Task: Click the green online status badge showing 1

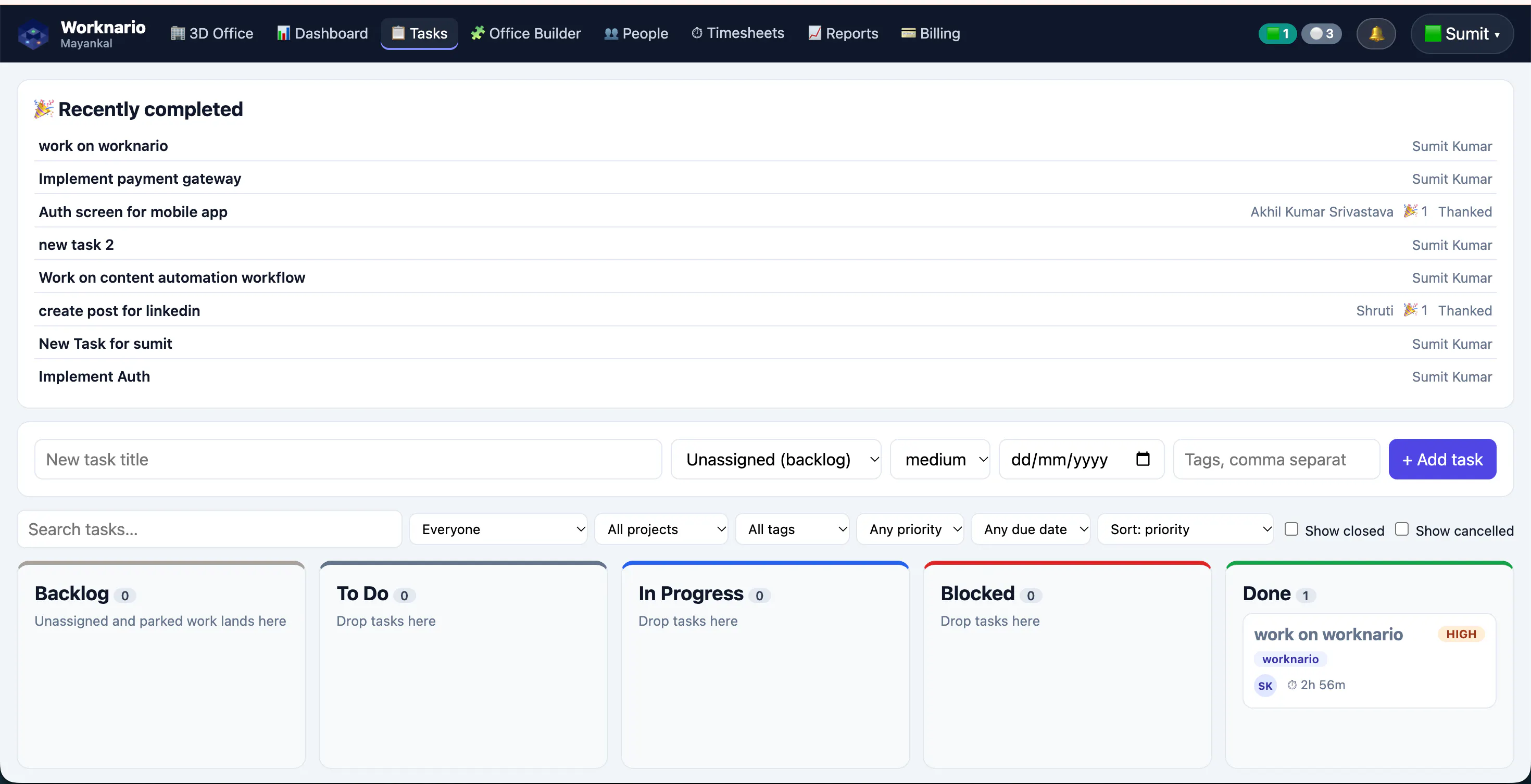Action: click(1277, 34)
